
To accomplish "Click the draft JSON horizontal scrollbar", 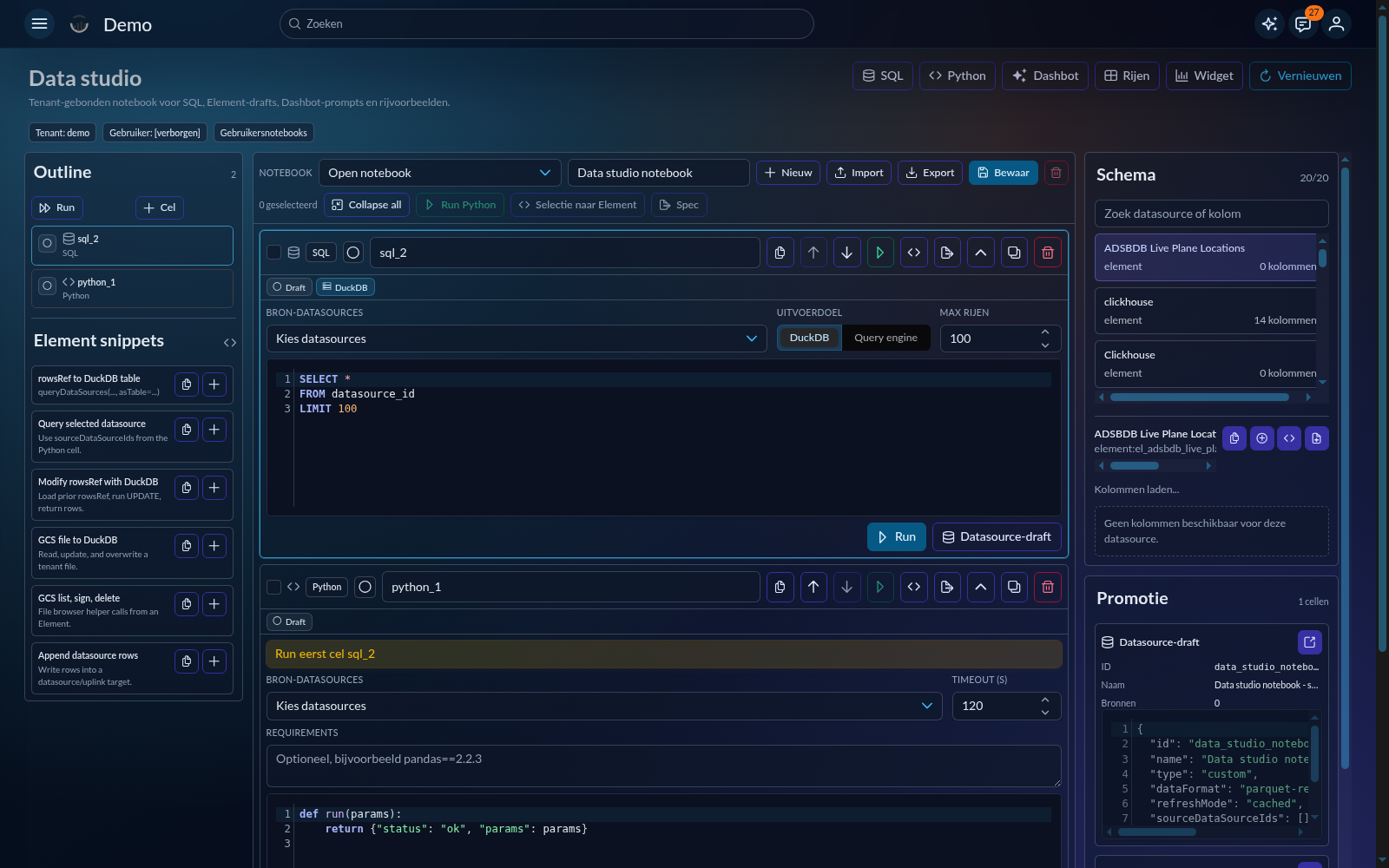I will coord(1157,832).
